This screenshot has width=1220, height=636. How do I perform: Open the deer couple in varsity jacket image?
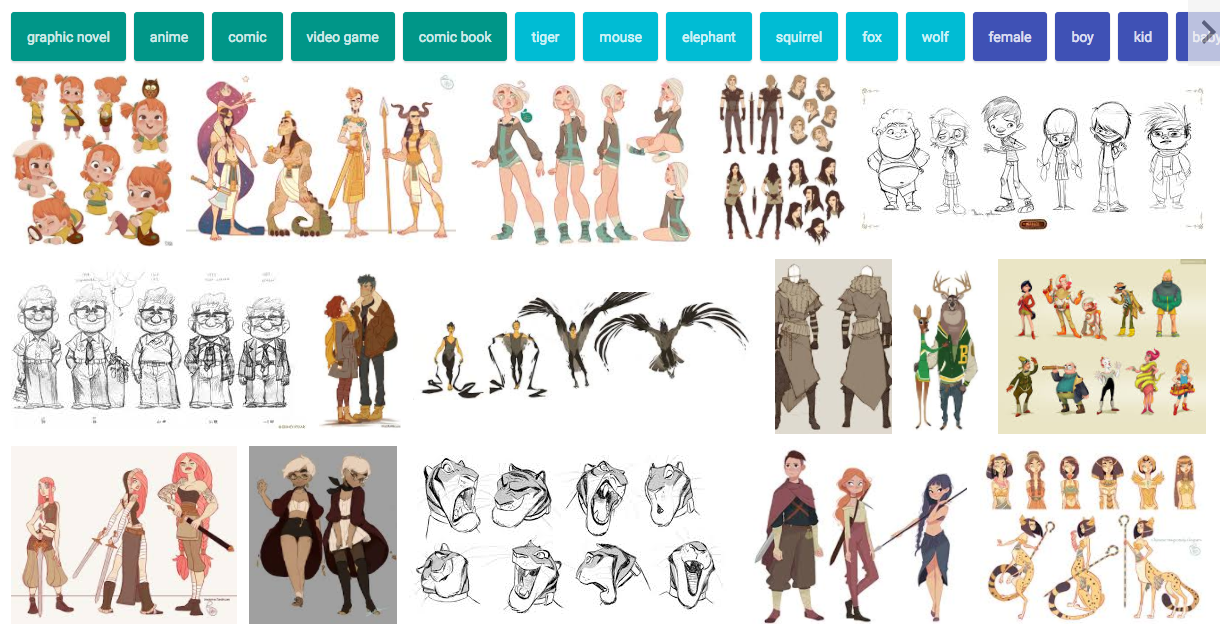click(945, 346)
